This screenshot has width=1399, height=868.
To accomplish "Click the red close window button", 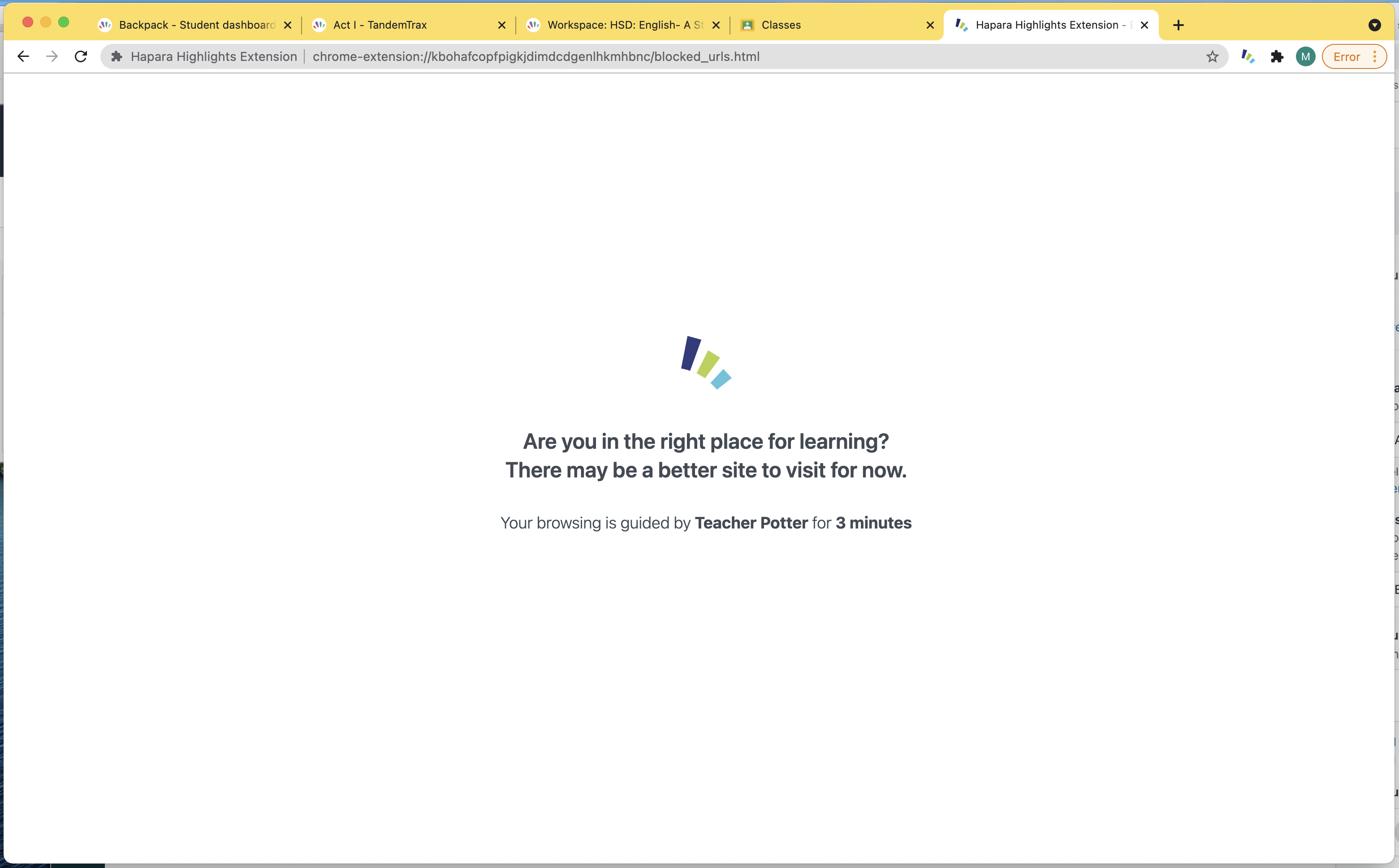I will pos(28,22).
